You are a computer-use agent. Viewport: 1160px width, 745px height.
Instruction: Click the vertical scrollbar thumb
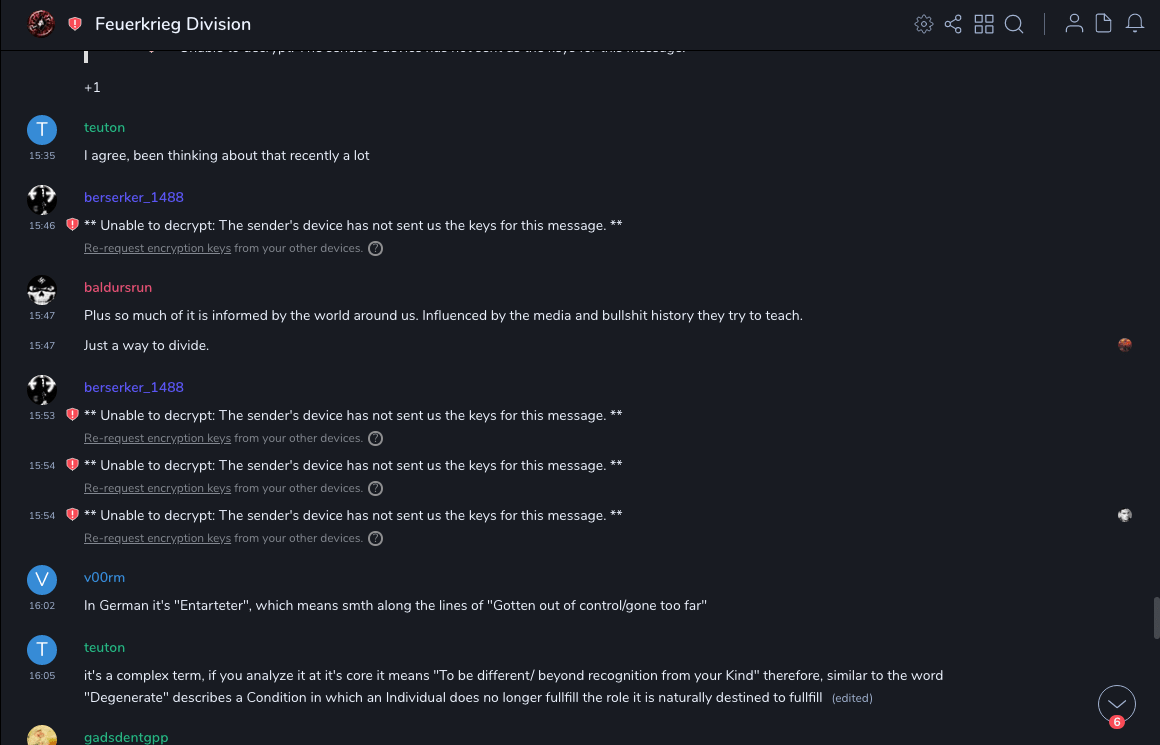point(1156,617)
